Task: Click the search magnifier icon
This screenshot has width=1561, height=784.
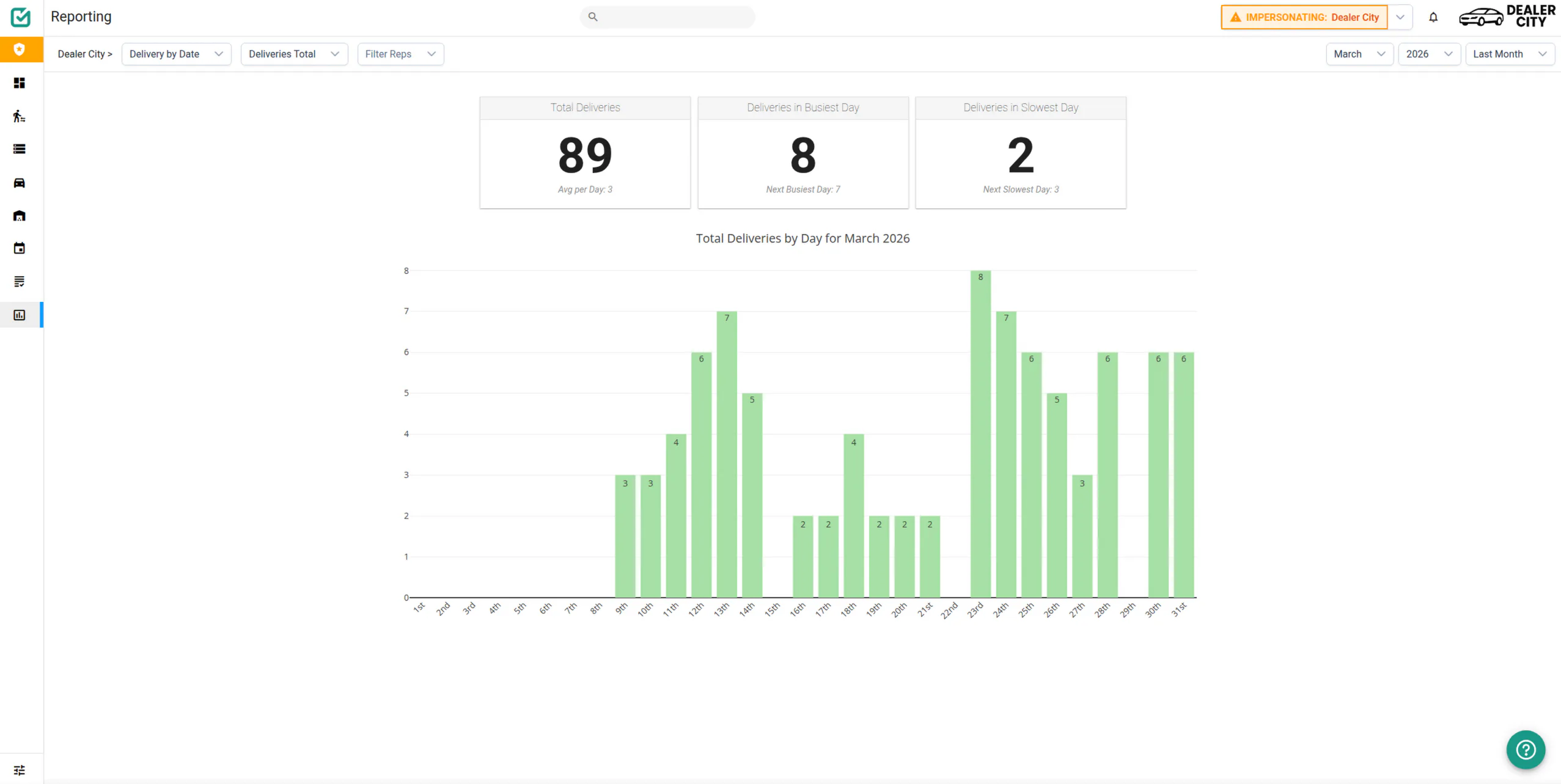Action: [x=593, y=17]
